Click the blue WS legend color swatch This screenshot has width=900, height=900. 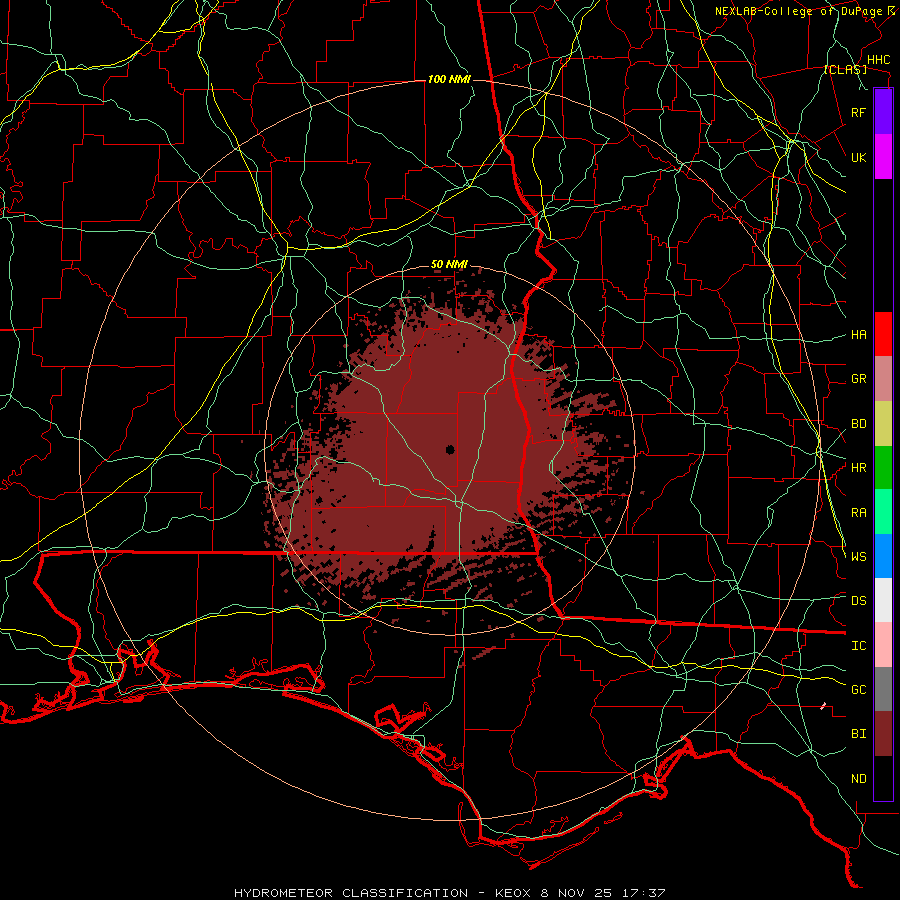coord(883,556)
